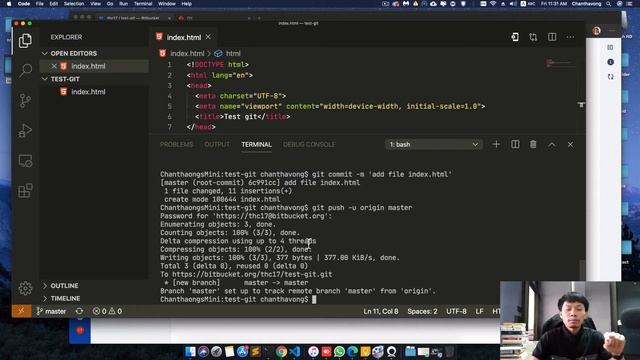Open the Source Control view
The image size is (640, 360).
(25, 100)
